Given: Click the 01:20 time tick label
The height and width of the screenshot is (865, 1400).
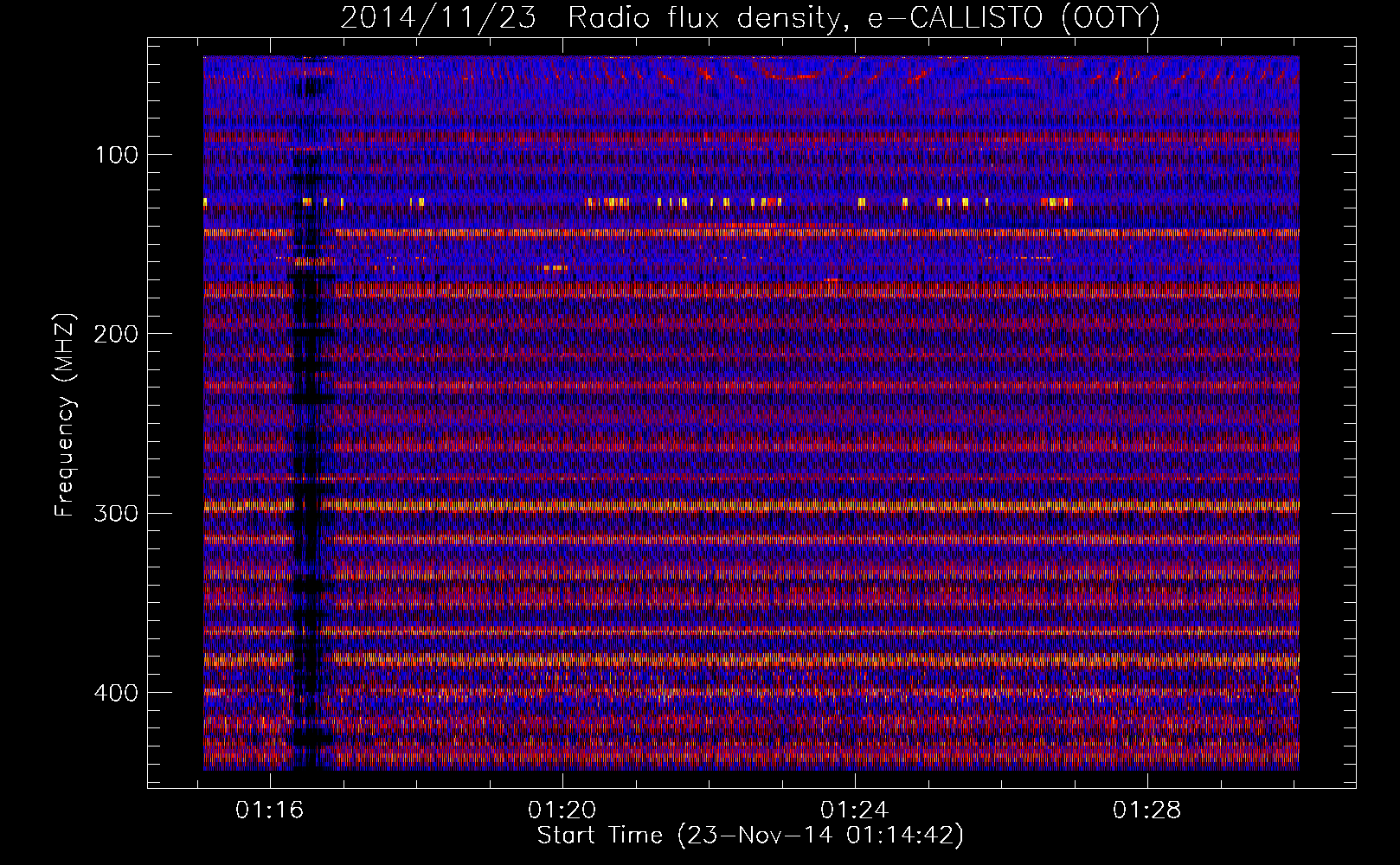Looking at the screenshot, I should click(562, 811).
